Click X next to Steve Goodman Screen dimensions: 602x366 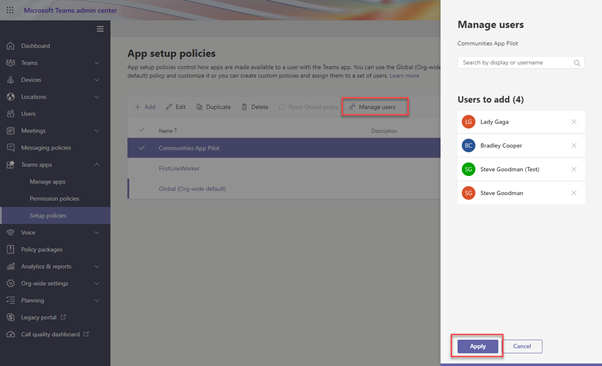[574, 193]
